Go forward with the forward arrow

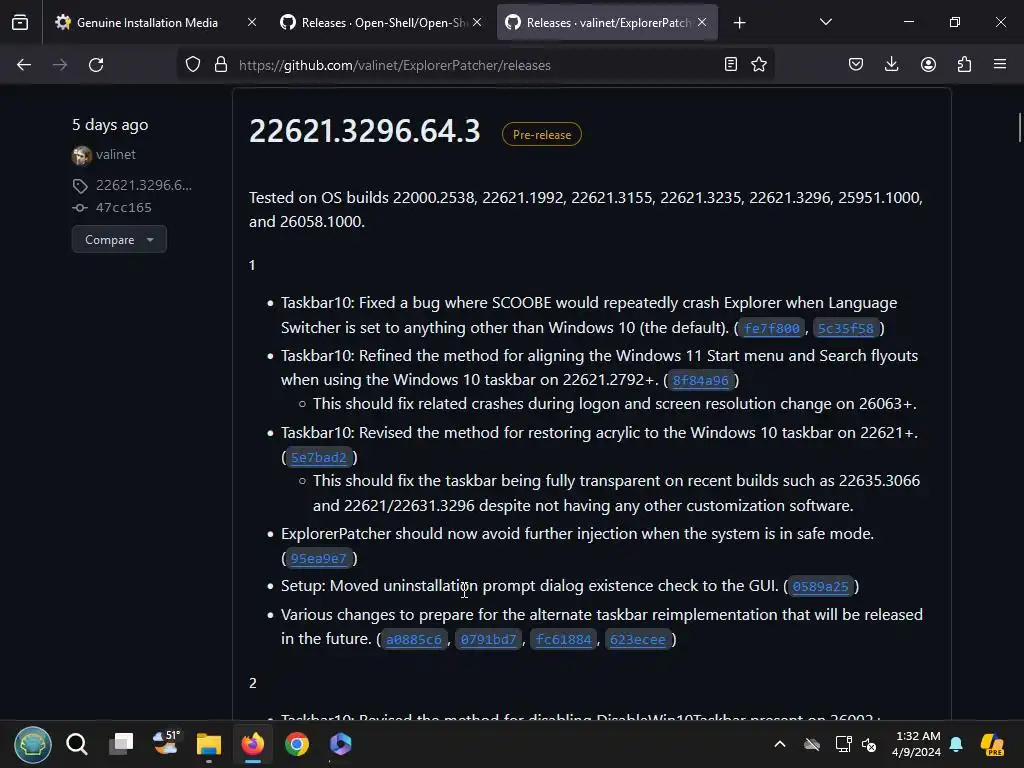[x=60, y=65]
